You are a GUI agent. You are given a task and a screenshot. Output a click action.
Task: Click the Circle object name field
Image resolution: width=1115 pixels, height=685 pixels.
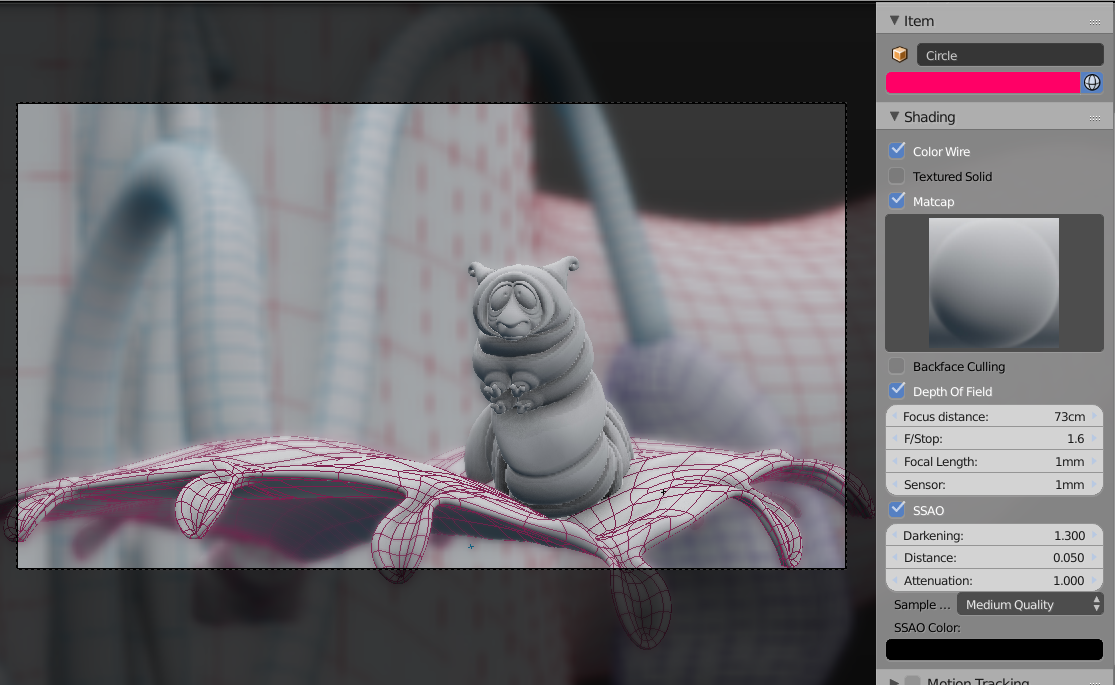1010,55
